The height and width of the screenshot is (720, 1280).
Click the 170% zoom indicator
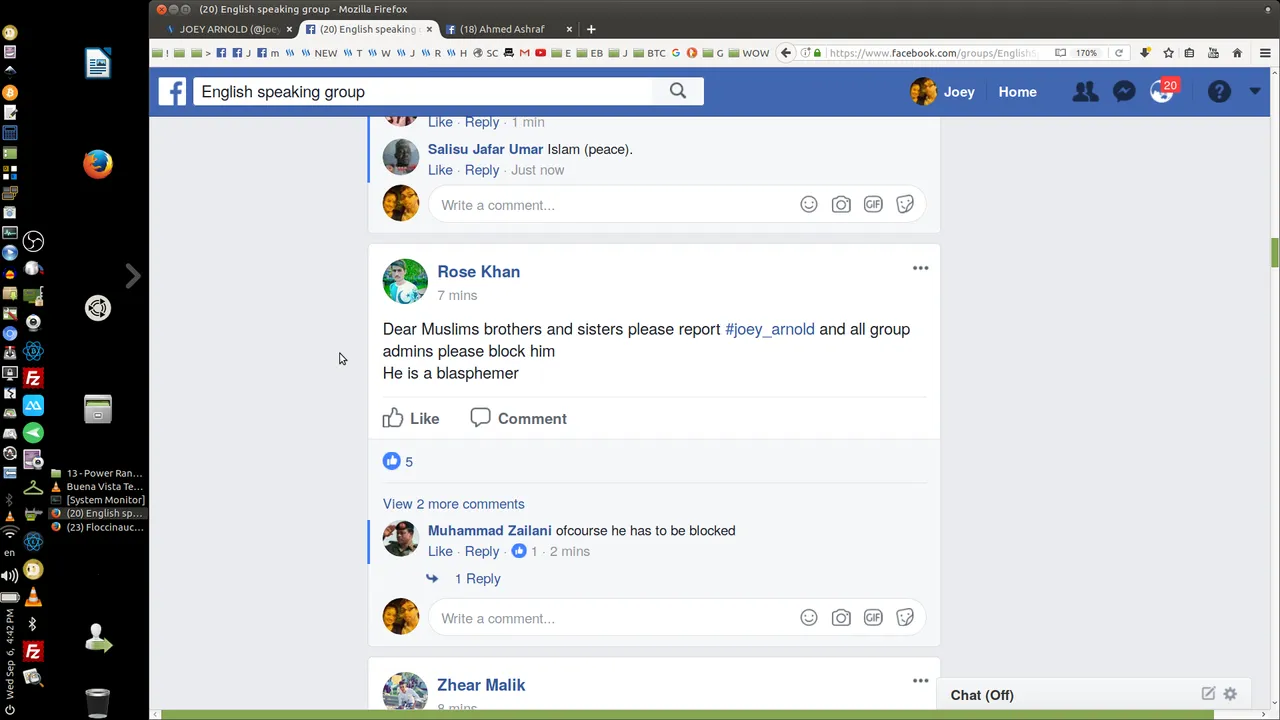pos(1086,53)
